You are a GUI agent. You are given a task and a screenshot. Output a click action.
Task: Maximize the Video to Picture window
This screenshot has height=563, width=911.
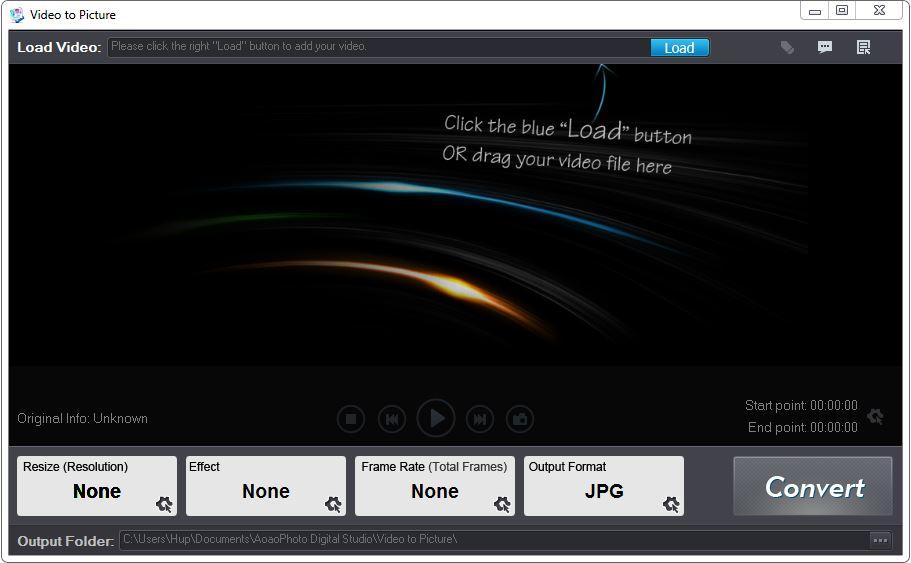(842, 10)
